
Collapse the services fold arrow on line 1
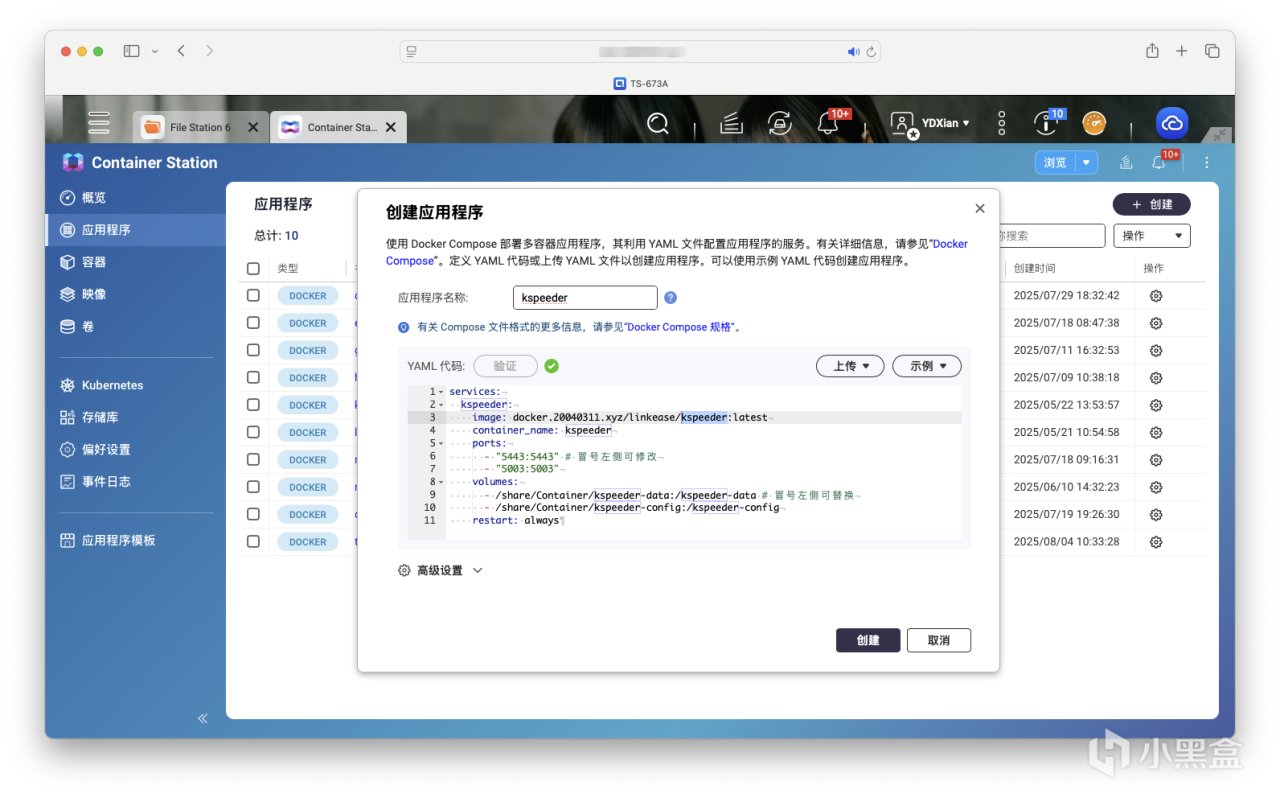coord(441,392)
